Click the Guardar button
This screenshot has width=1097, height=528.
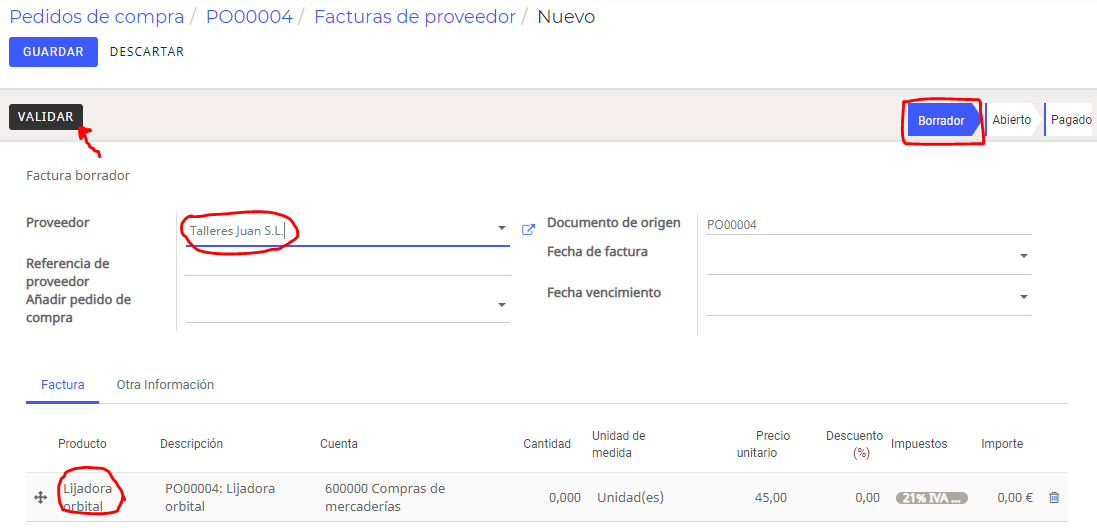(x=53, y=52)
